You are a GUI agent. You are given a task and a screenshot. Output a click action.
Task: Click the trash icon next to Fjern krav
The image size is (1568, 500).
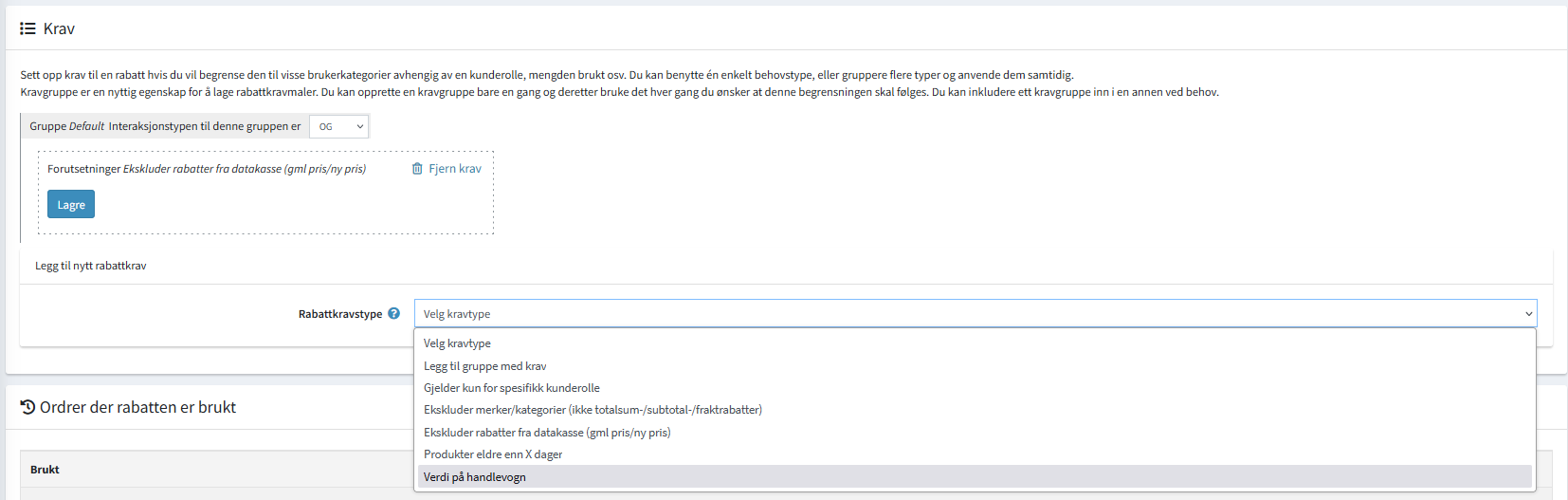click(417, 169)
